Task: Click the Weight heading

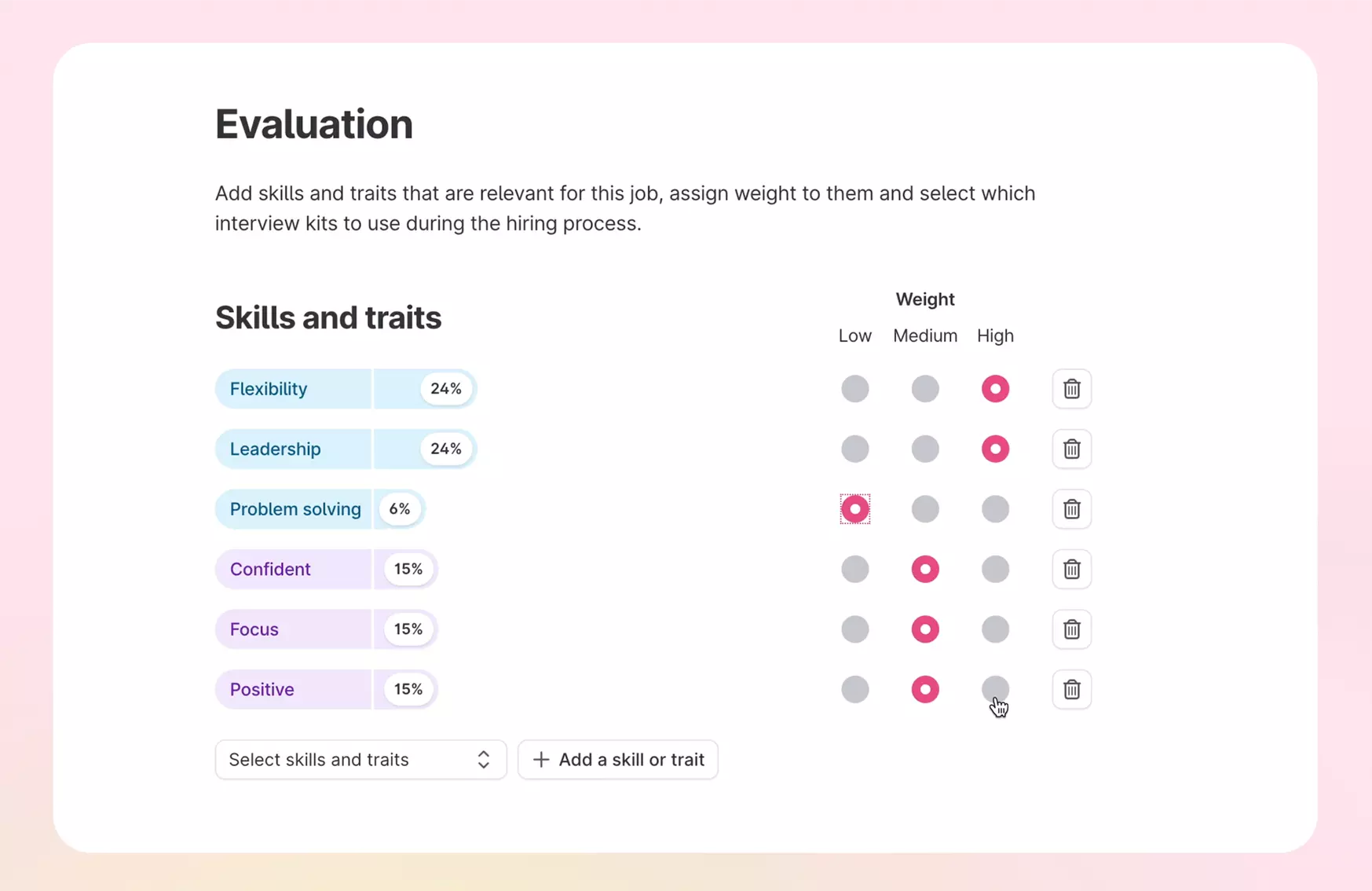Action: 925,299
